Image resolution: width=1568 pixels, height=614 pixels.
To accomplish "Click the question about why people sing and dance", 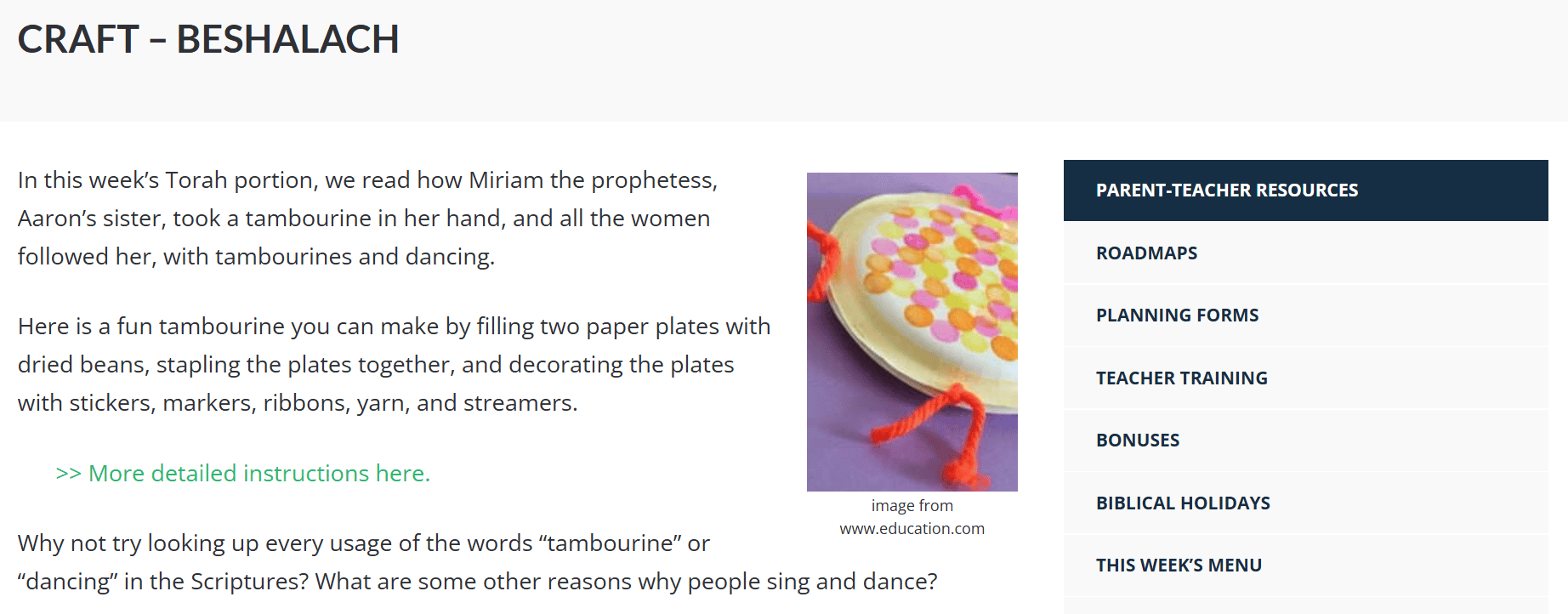I will click(626, 582).
